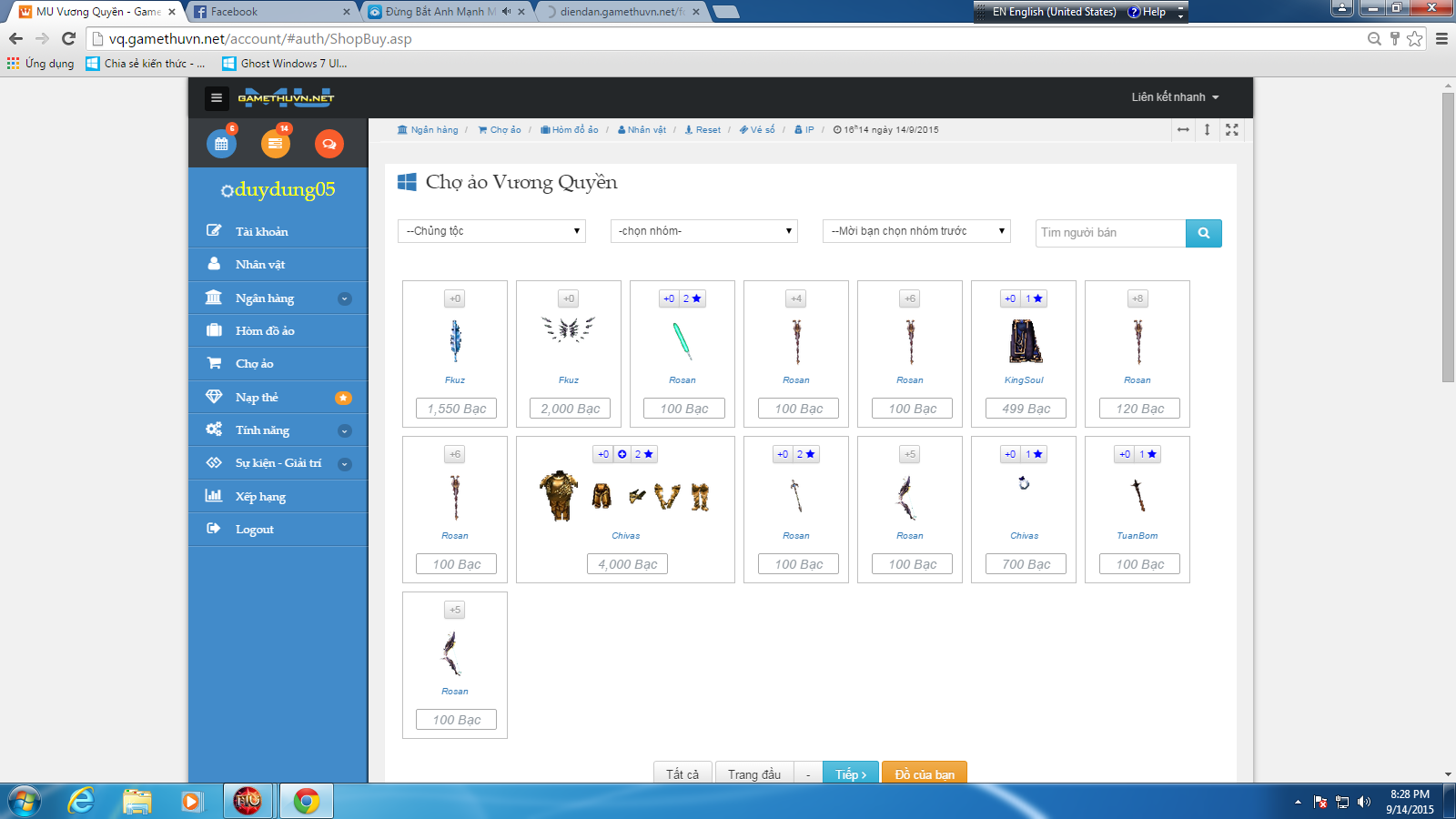Click the Tiếp next page button

pos(851,773)
